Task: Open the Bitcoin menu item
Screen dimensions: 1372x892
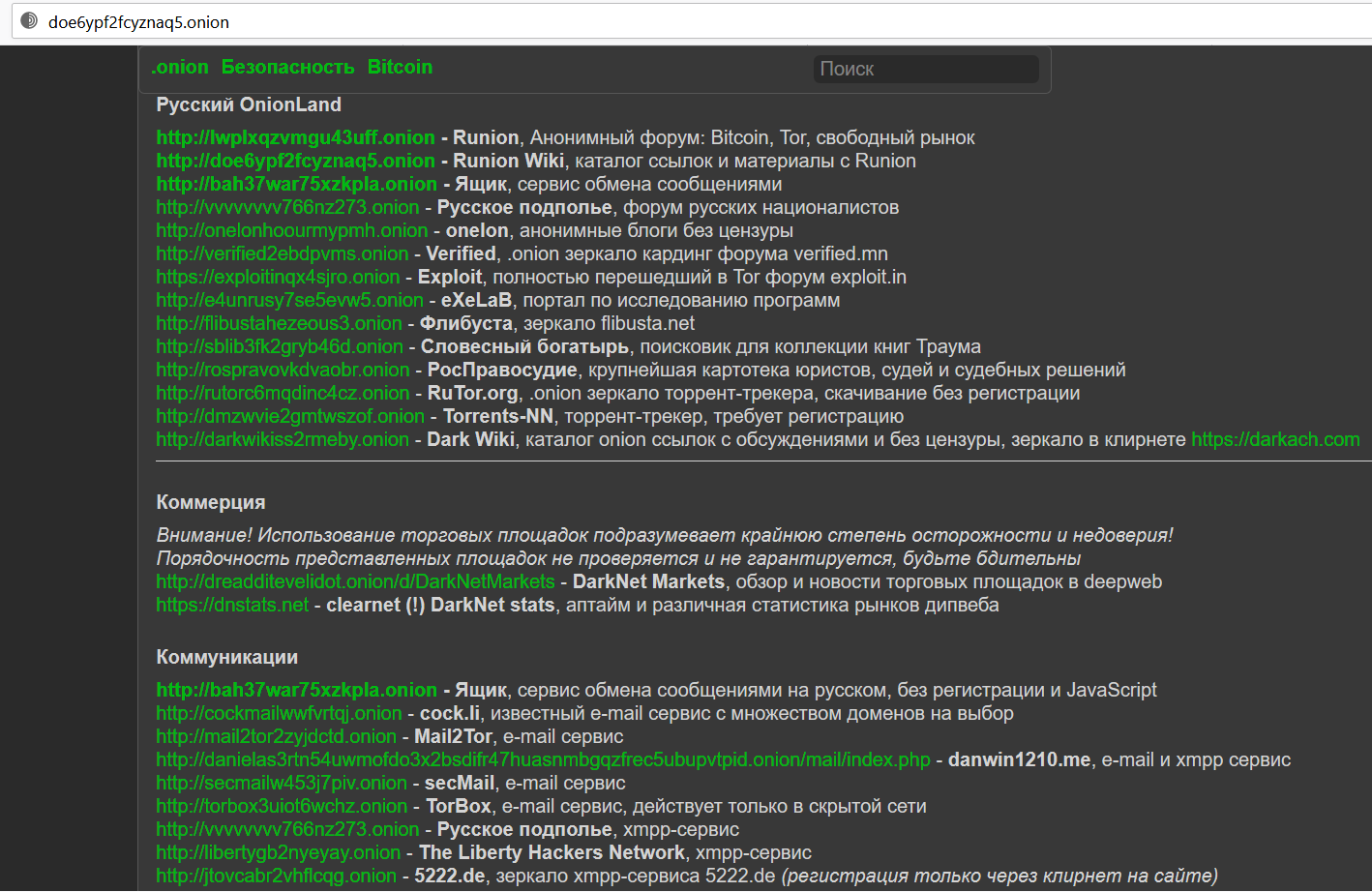Action: 400,67
